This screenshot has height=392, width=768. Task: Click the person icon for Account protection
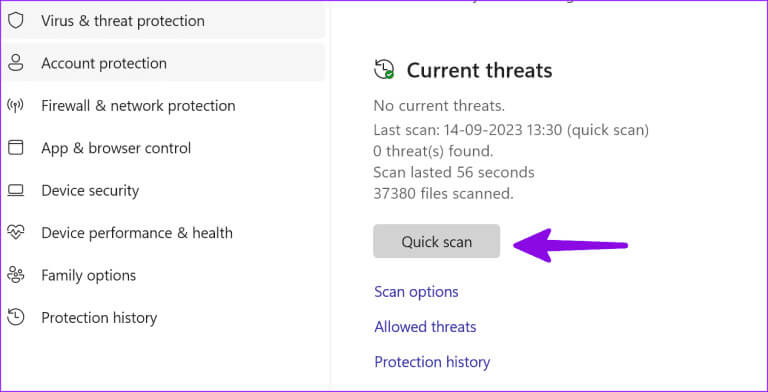(16, 63)
